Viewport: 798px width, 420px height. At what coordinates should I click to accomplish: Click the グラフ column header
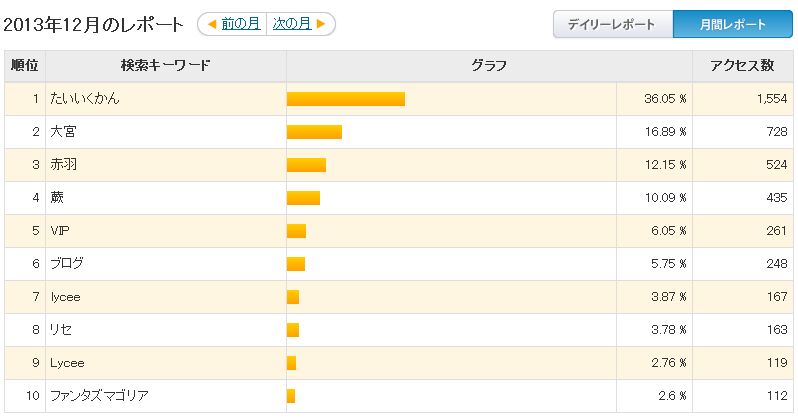point(489,66)
